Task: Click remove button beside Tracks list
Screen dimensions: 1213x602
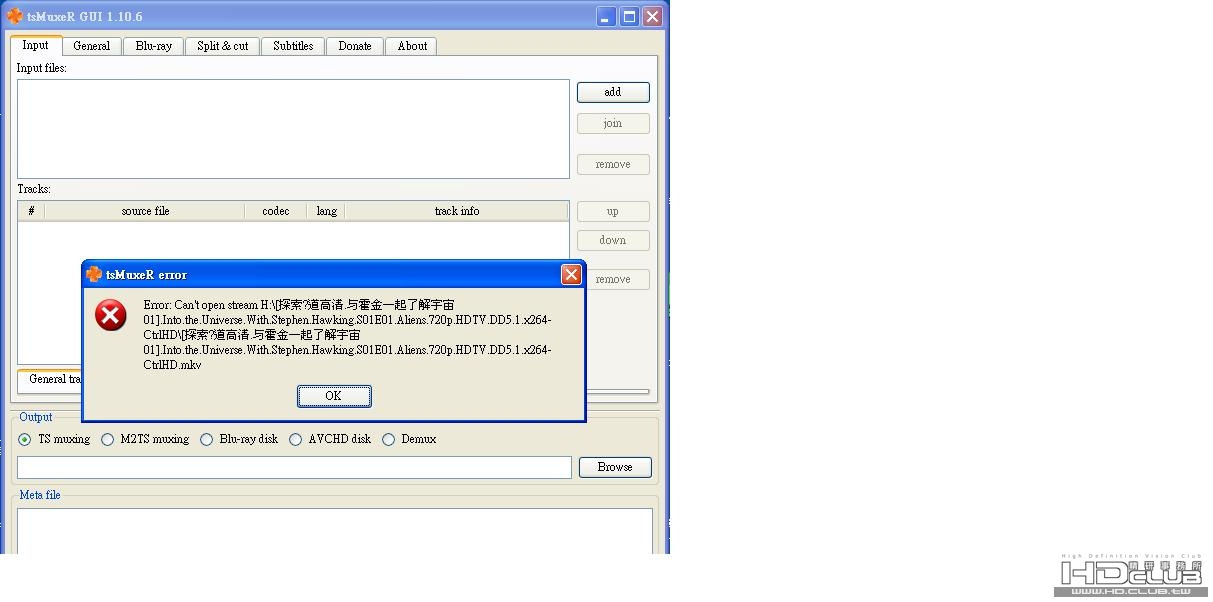Action: tap(613, 279)
